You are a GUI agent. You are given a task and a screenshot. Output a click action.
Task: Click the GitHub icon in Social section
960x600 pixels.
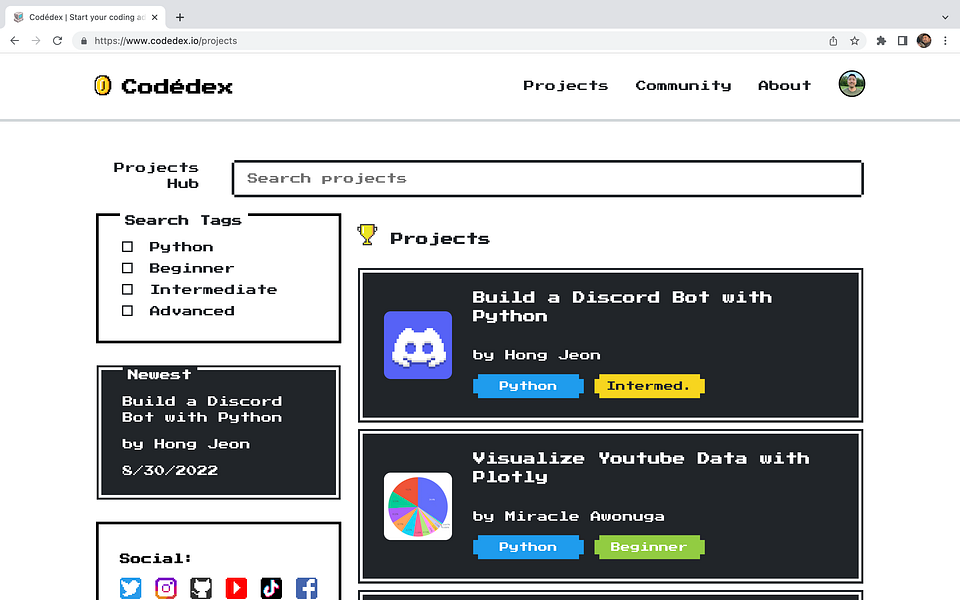[201, 588]
